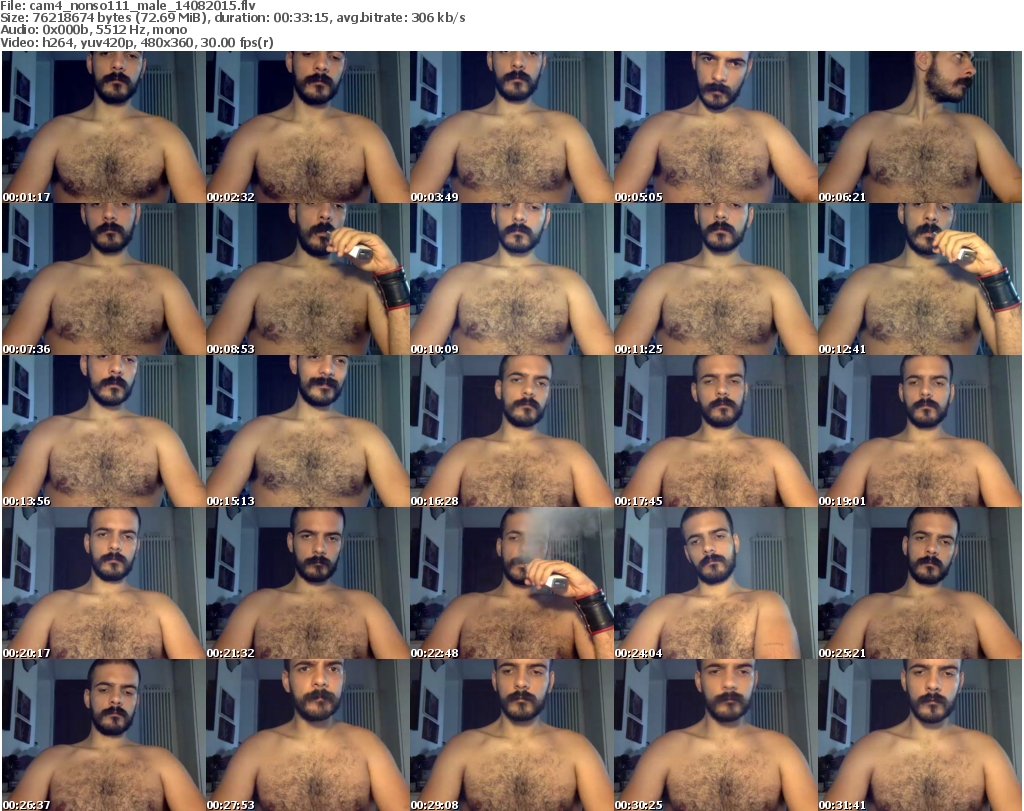Screen dimensions: 1024x811
Task: Choose the frame timestamped 00:22:48
Action: coord(512,583)
